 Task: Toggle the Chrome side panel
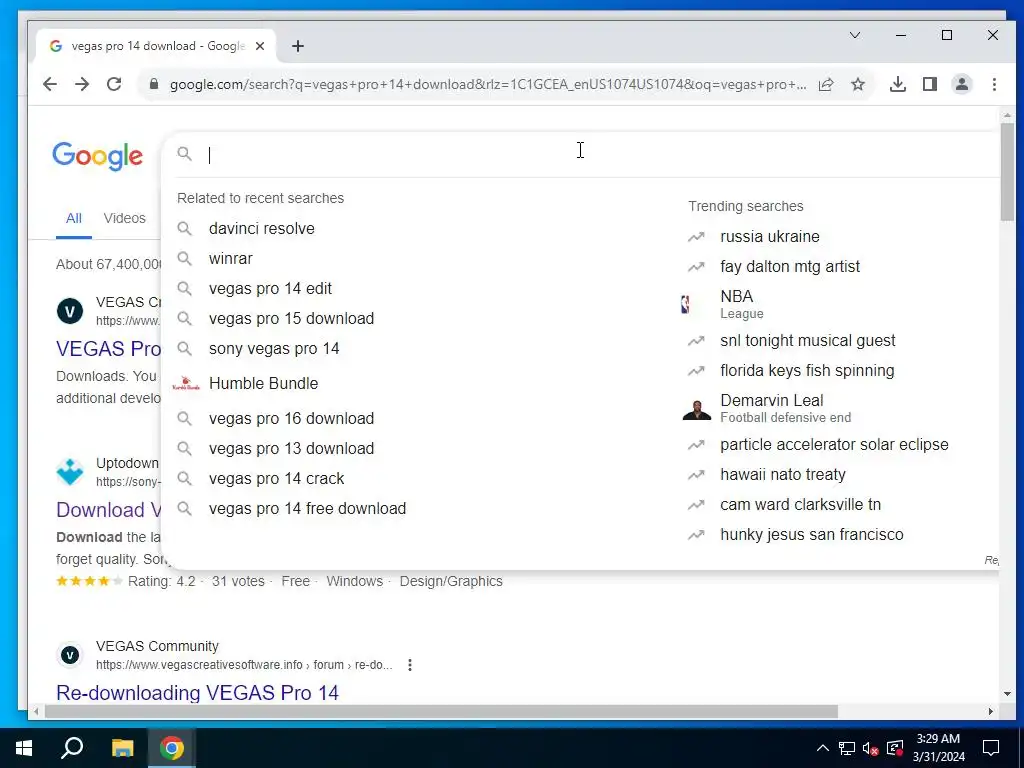pyautogui.click(x=930, y=84)
